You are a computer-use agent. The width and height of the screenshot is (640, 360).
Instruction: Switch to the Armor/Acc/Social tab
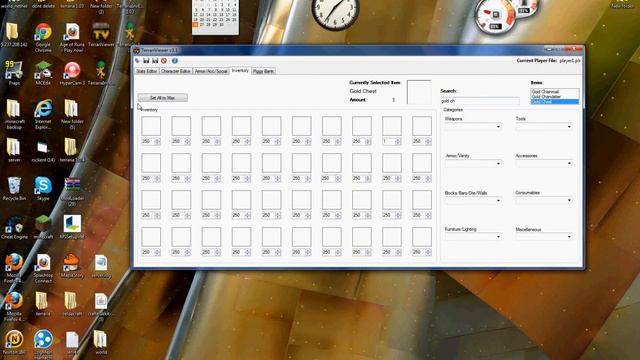point(211,71)
